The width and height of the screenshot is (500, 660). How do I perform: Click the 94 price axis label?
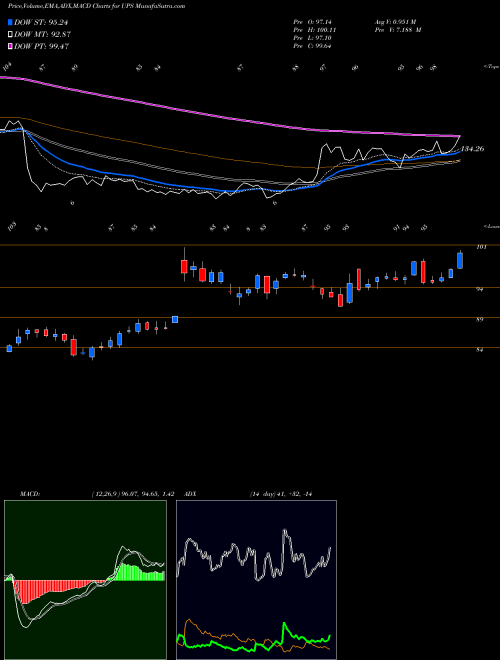click(479, 289)
